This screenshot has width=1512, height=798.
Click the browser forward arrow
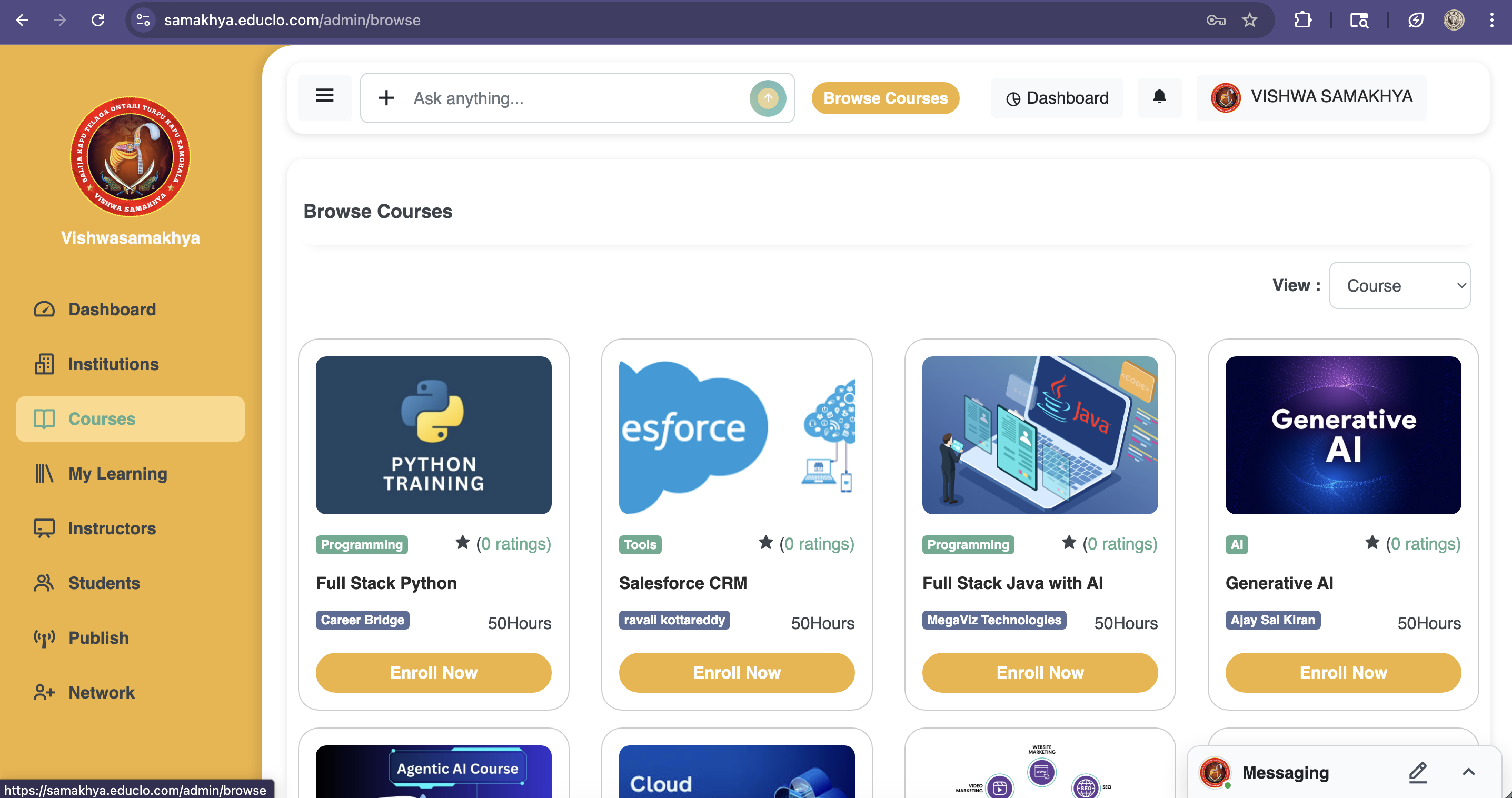point(59,20)
